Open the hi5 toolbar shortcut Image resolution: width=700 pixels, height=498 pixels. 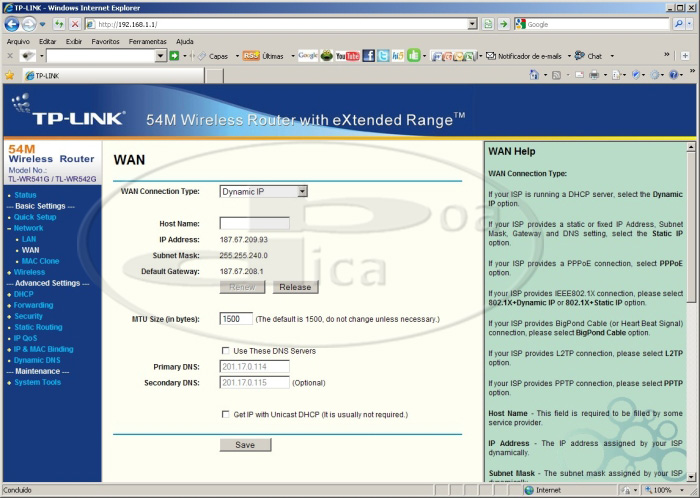pos(398,56)
